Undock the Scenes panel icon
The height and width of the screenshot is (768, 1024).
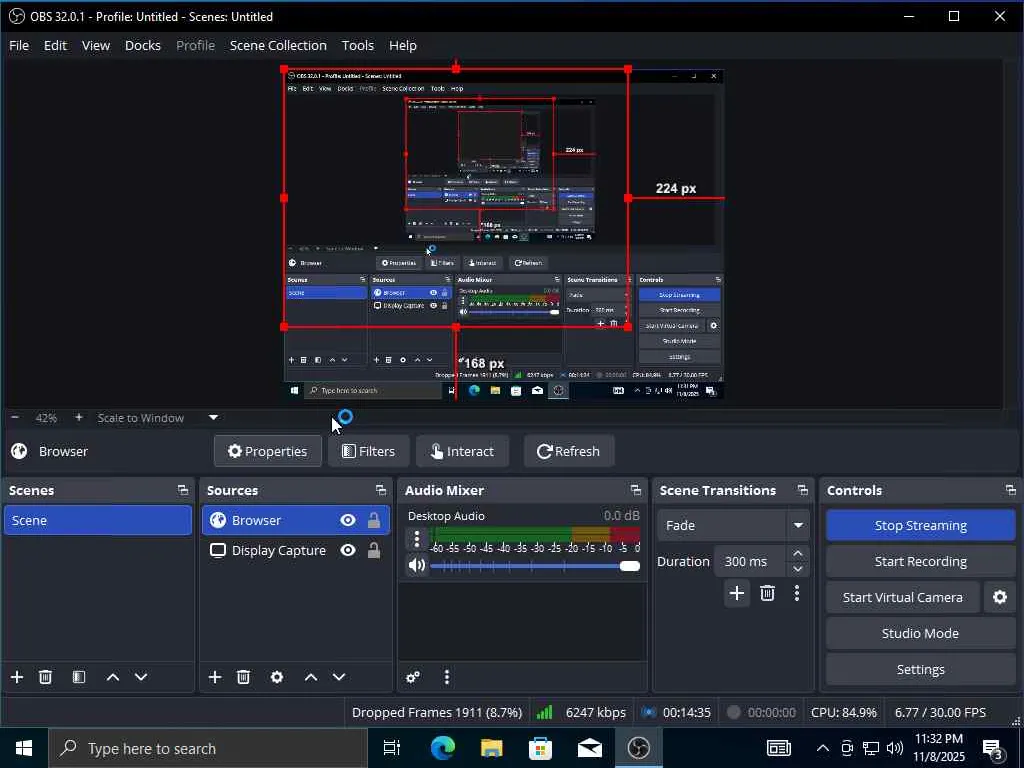coord(183,490)
